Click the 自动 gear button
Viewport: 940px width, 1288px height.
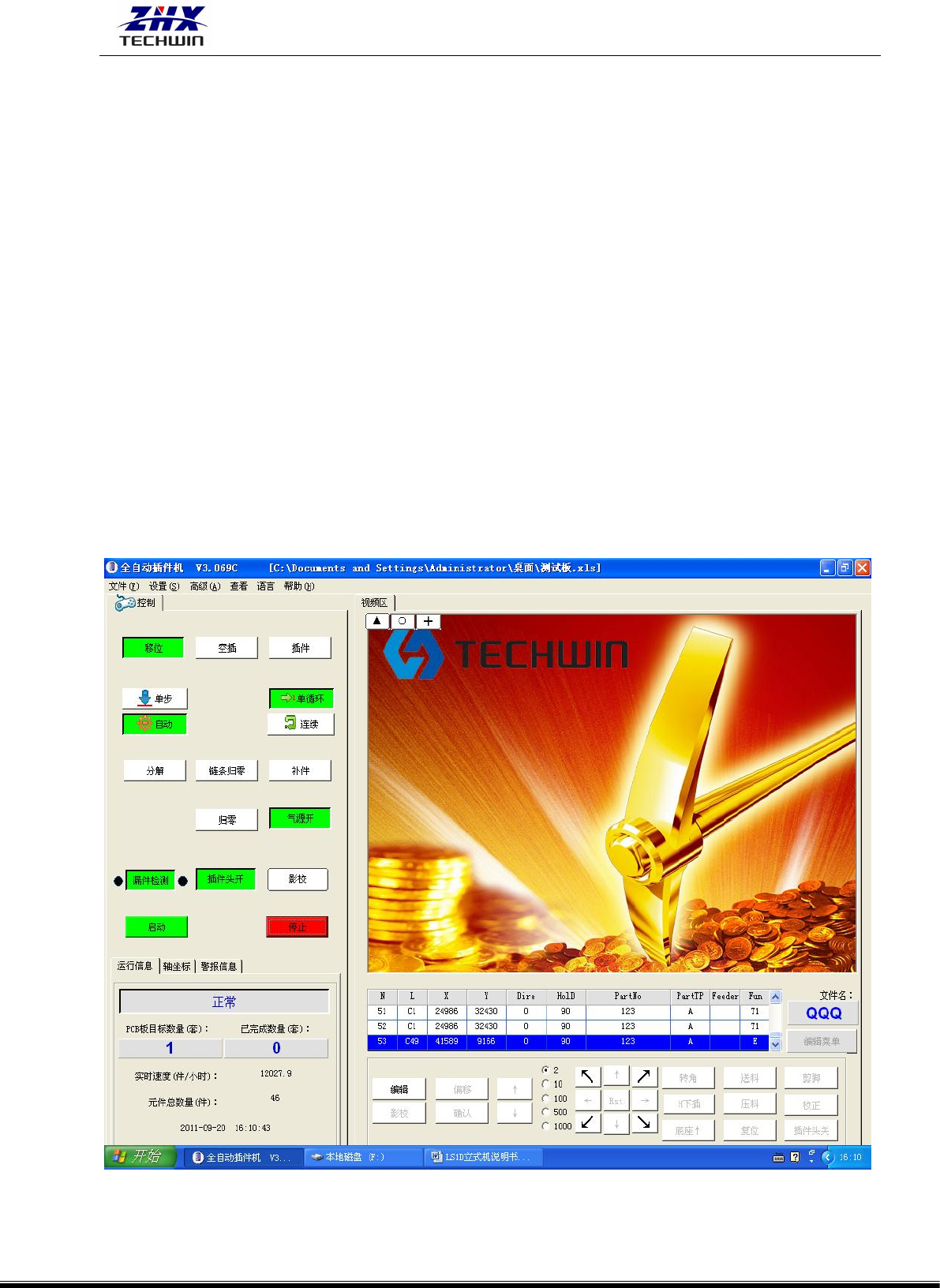pyautogui.click(x=155, y=724)
